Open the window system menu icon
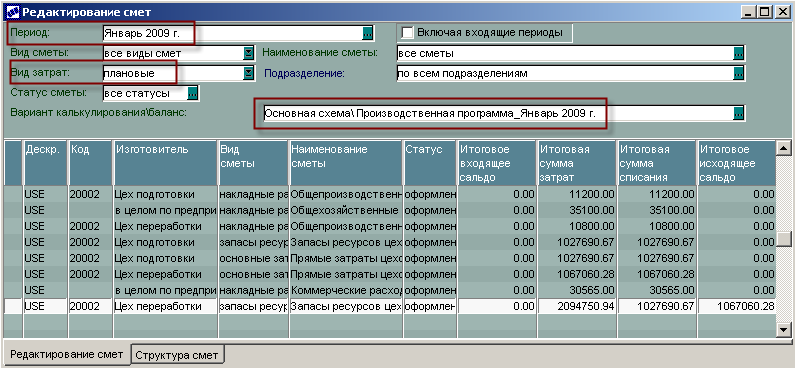This screenshot has height=368, width=795. [12, 11]
